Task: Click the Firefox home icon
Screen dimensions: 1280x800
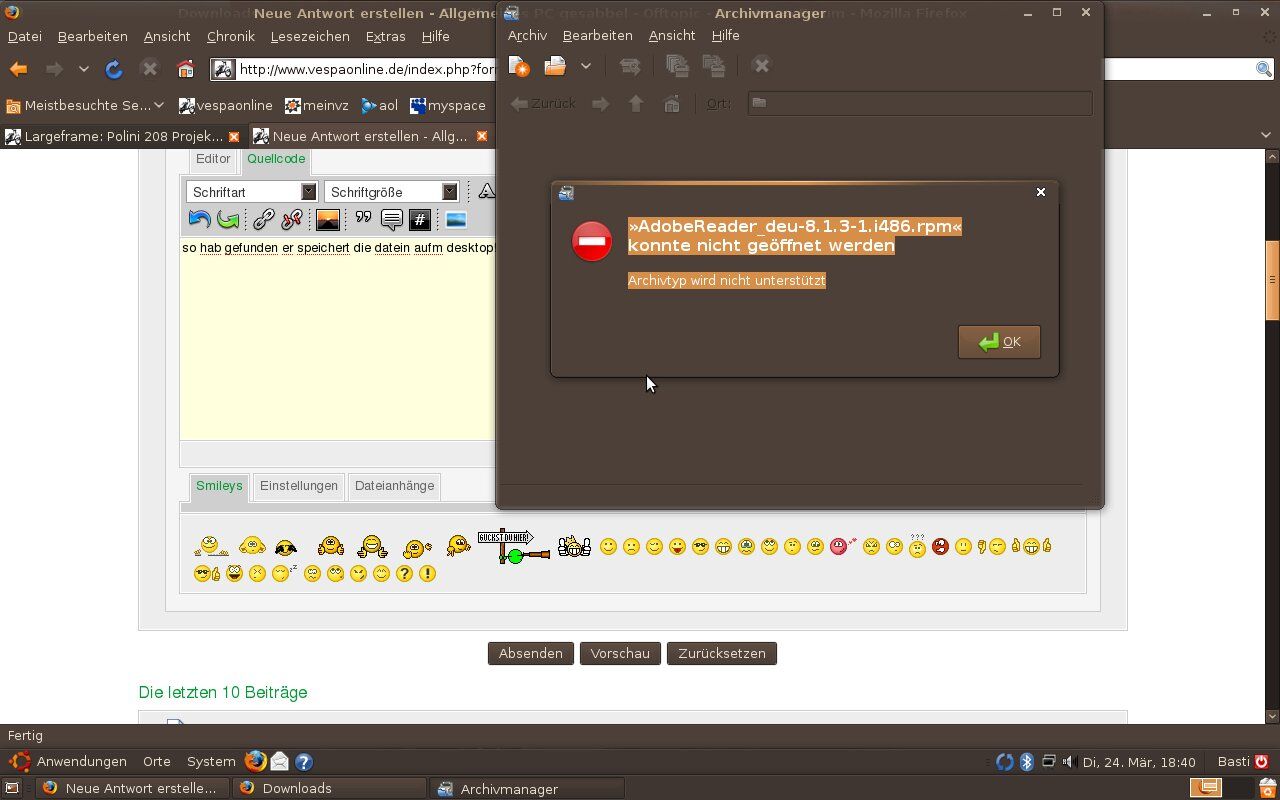Action: point(185,69)
